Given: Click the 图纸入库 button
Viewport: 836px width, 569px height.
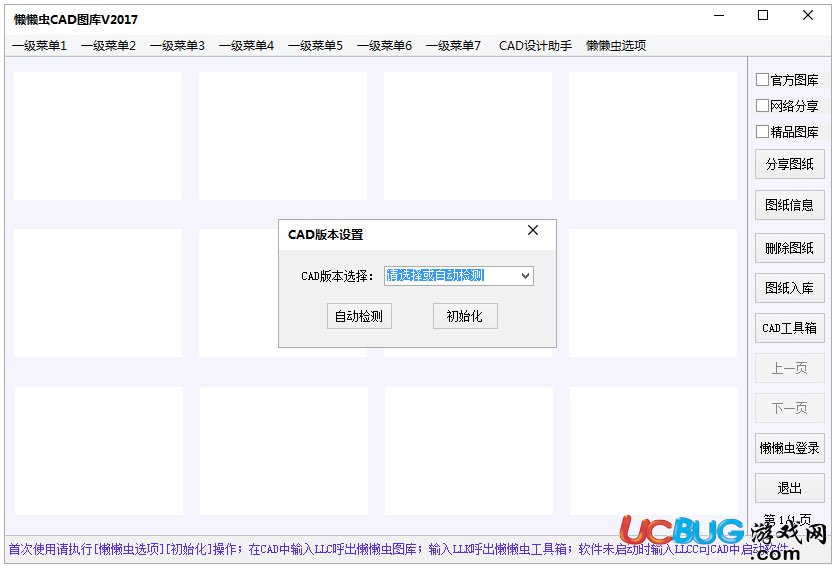Looking at the screenshot, I should (790, 288).
